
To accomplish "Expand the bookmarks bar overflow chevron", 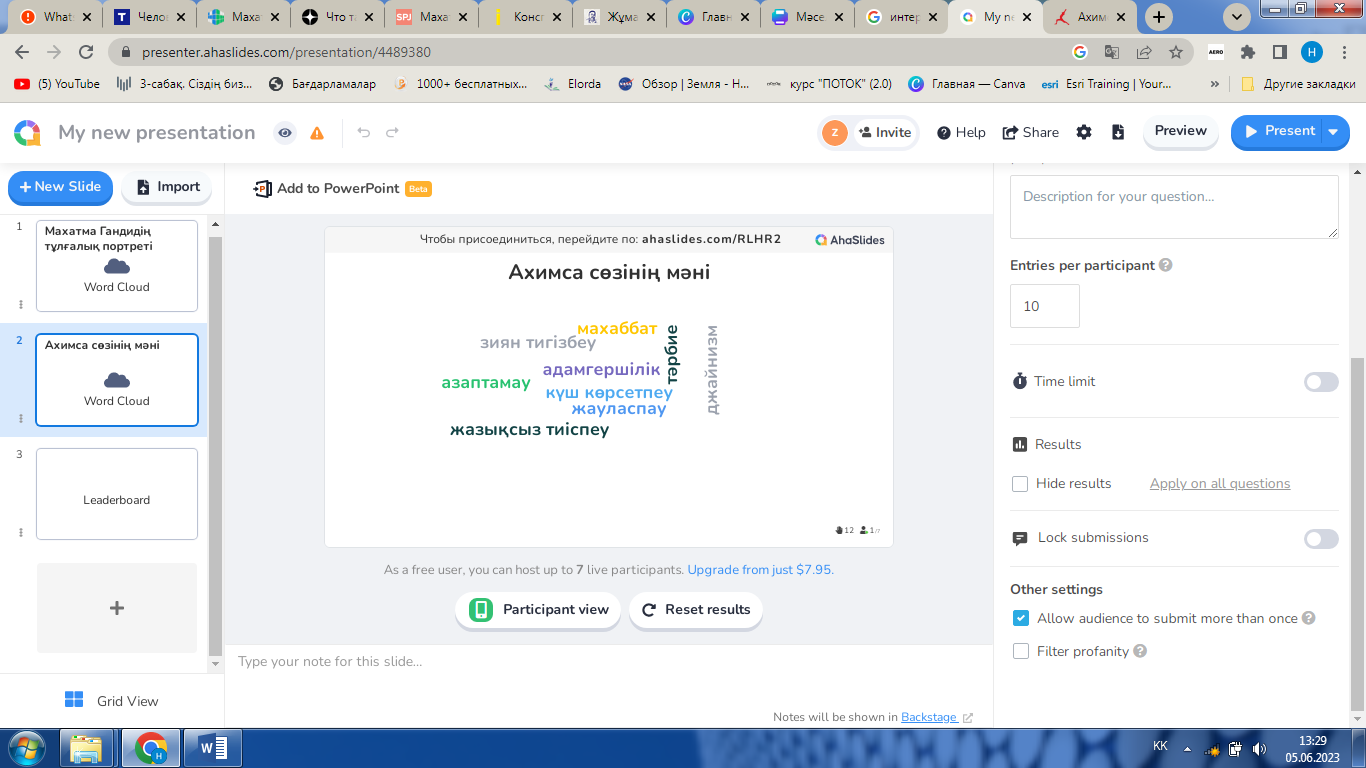I will pyautogui.click(x=1215, y=84).
